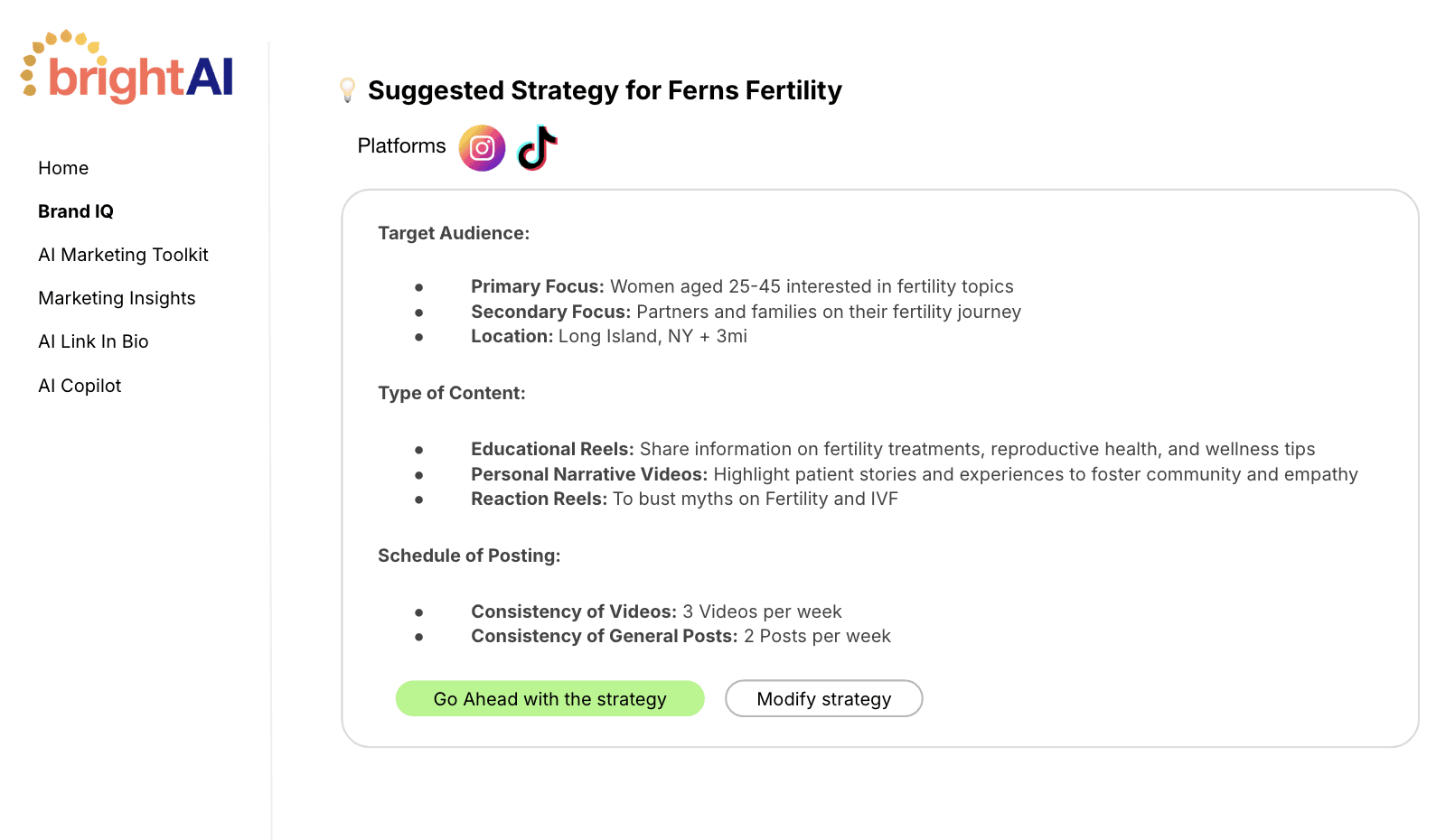Navigate to Marketing Insights
The width and height of the screenshot is (1455, 840).
pyautogui.click(x=117, y=298)
